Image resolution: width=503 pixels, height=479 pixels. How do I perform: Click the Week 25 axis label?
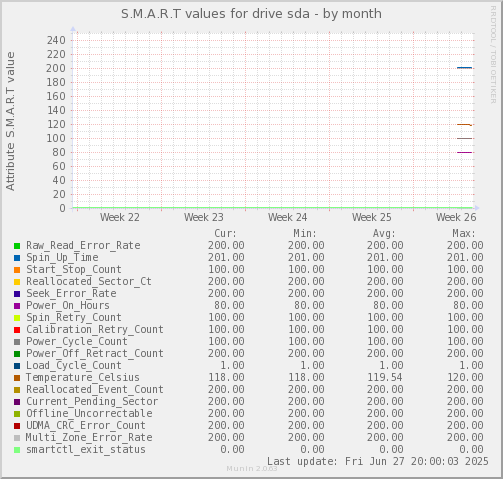(372, 218)
